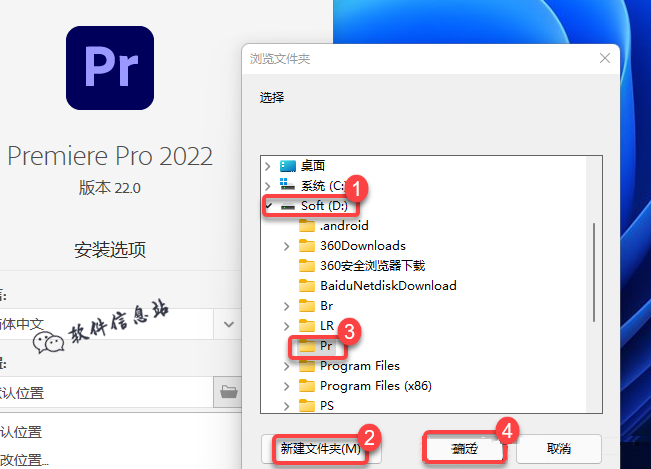Image resolution: width=651 pixels, height=469 pixels.
Task: Confirm with the 确定 button
Action: [x=465, y=449]
